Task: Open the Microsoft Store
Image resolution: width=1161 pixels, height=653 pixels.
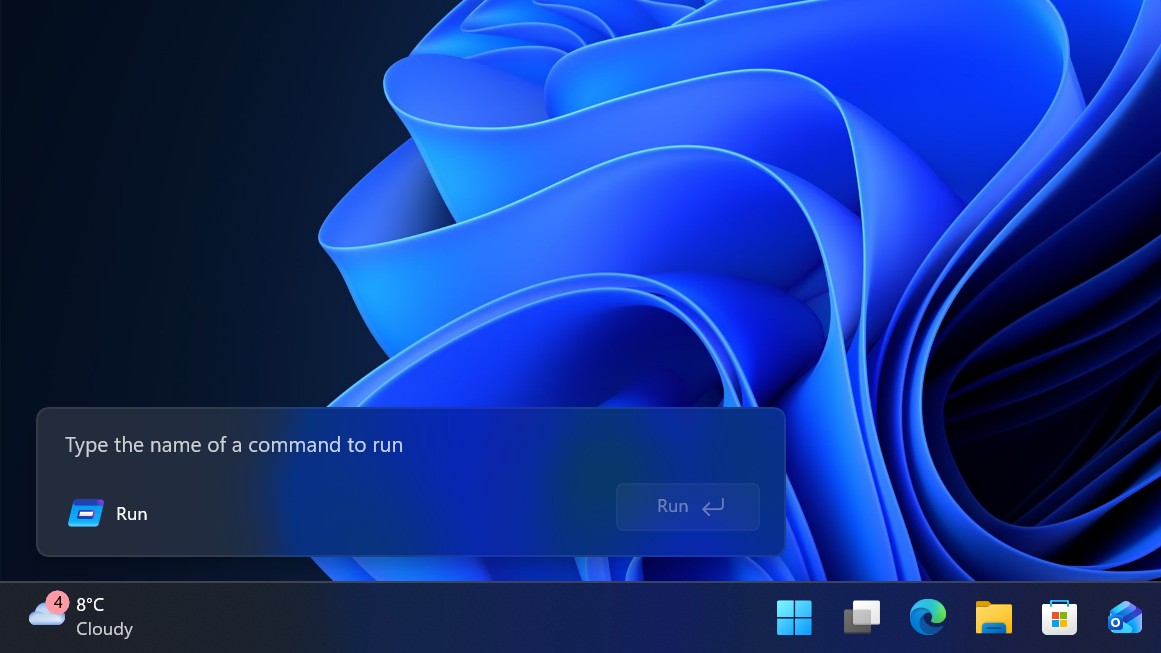Action: tap(1059, 617)
